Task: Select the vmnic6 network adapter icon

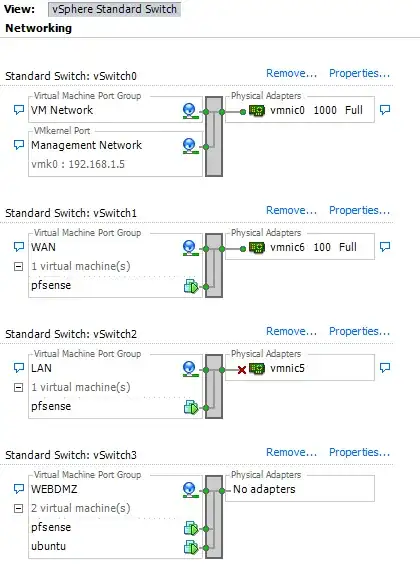Action: pyautogui.click(x=257, y=248)
